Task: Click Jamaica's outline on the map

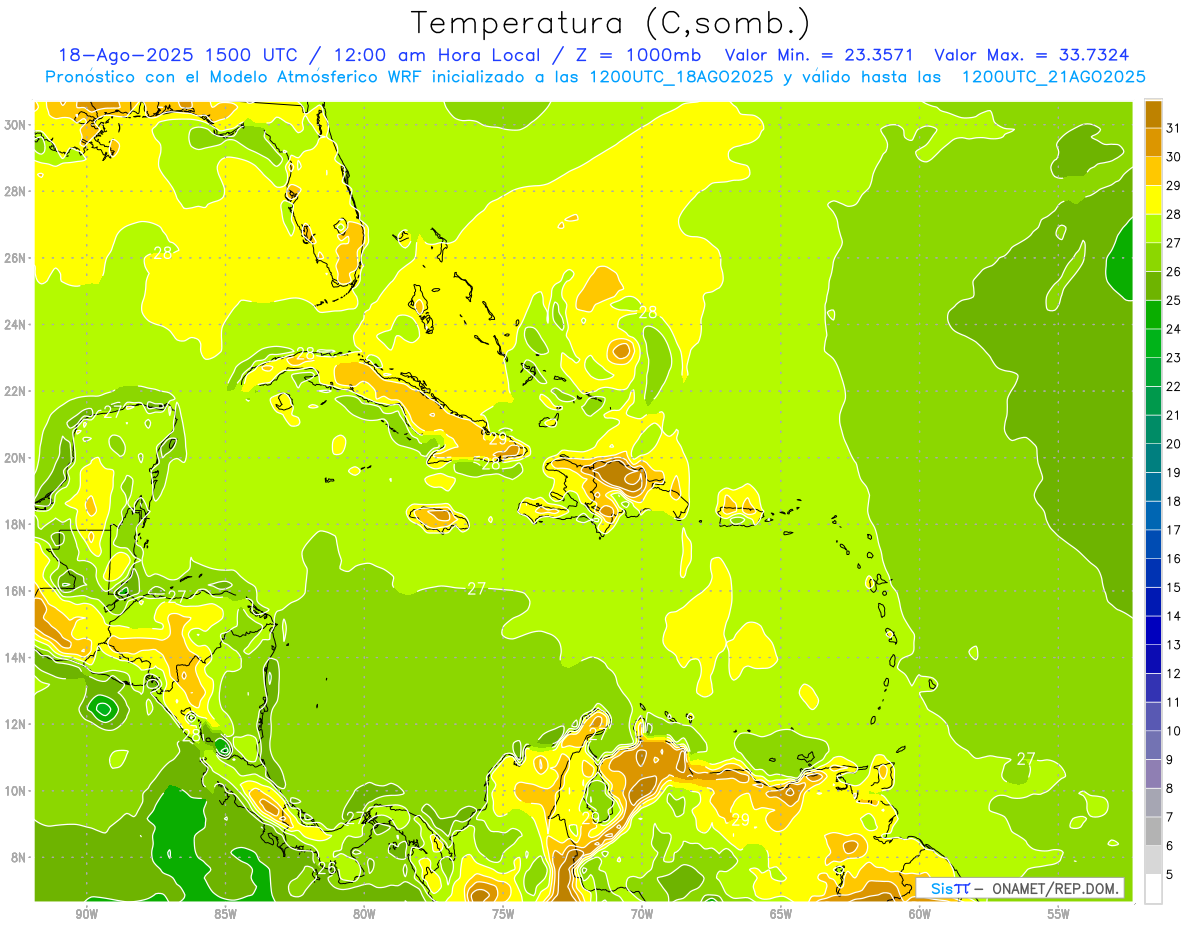Action: pyautogui.click(x=439, y=518)
